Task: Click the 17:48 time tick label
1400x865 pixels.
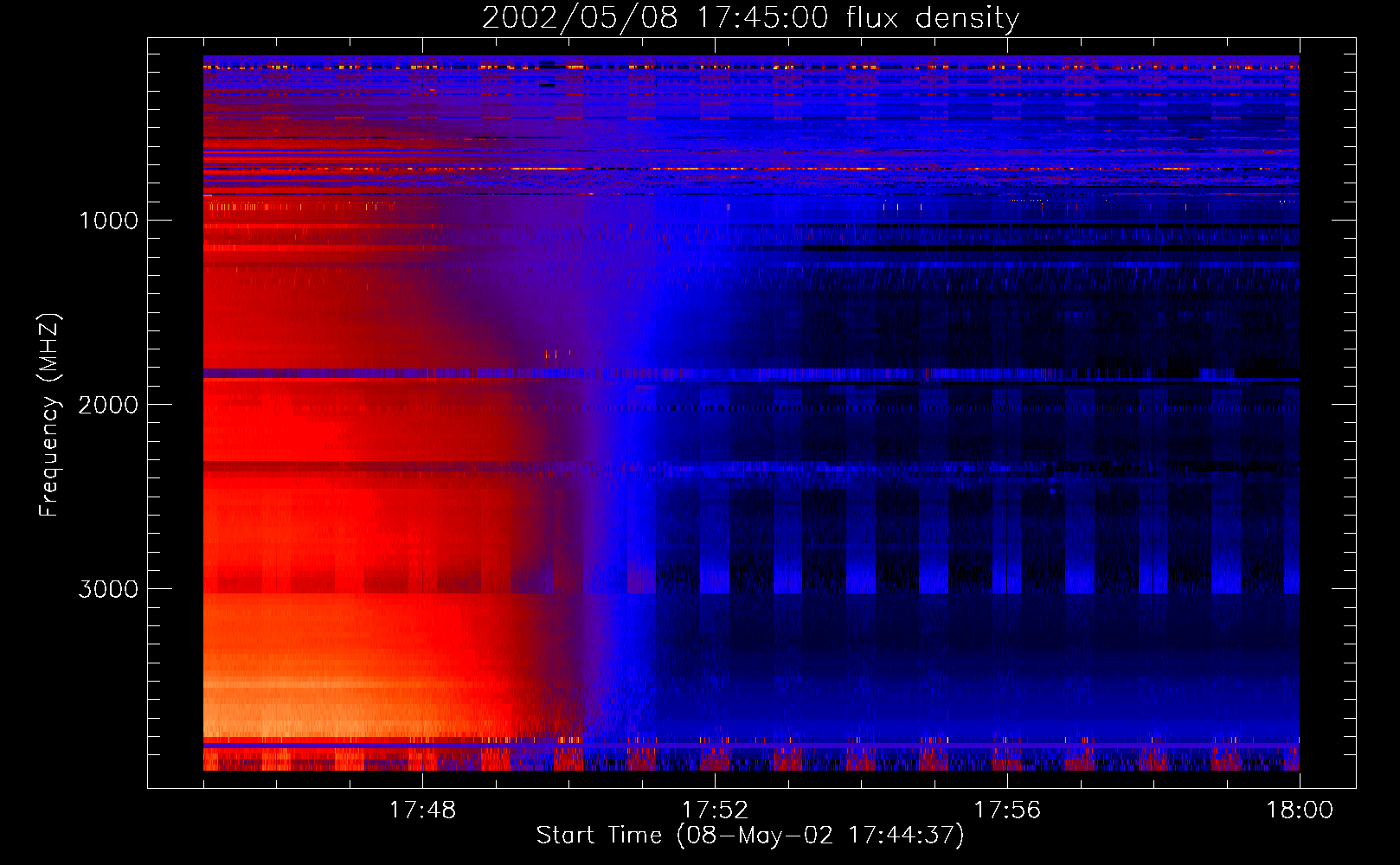Action: (x=422, y=811)
